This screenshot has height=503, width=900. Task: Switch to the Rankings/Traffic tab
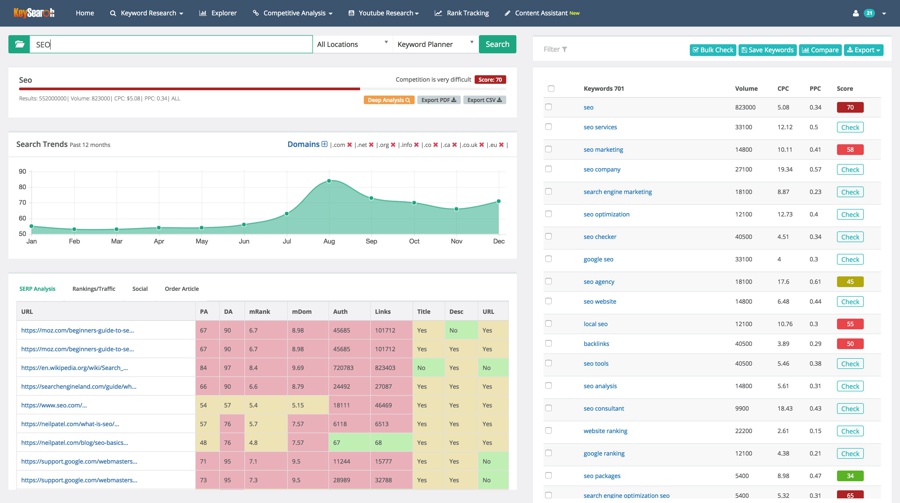[94, 289]
